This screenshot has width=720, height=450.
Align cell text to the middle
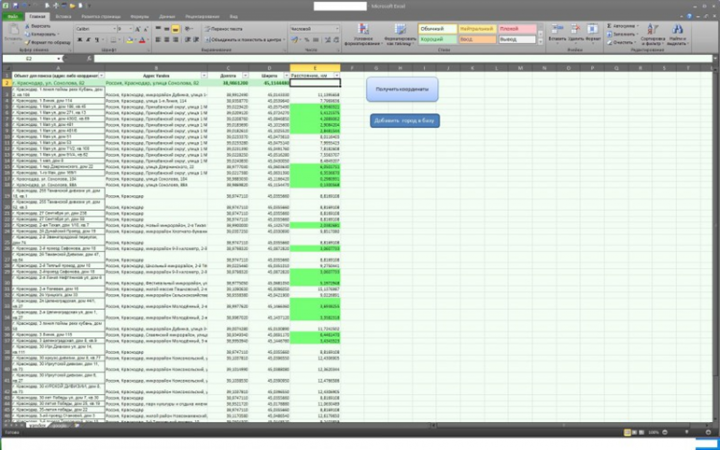click(x=167, y=29)
